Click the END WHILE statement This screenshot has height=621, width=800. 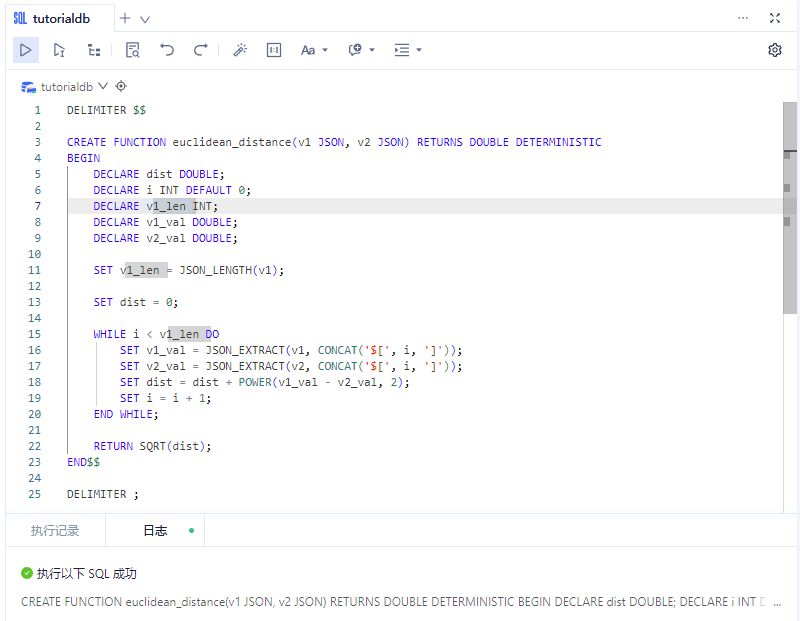[126, 414]
